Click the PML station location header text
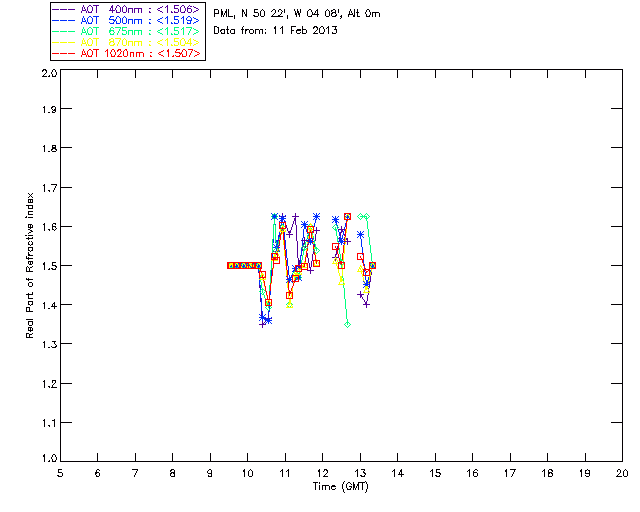The image size is (640, 512). tap(297, 14)
